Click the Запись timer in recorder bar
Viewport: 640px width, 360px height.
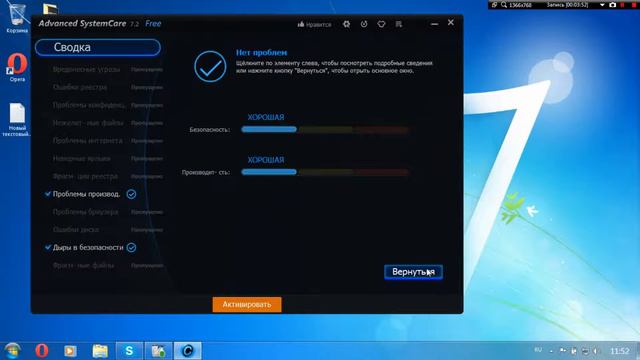[567, 5]
